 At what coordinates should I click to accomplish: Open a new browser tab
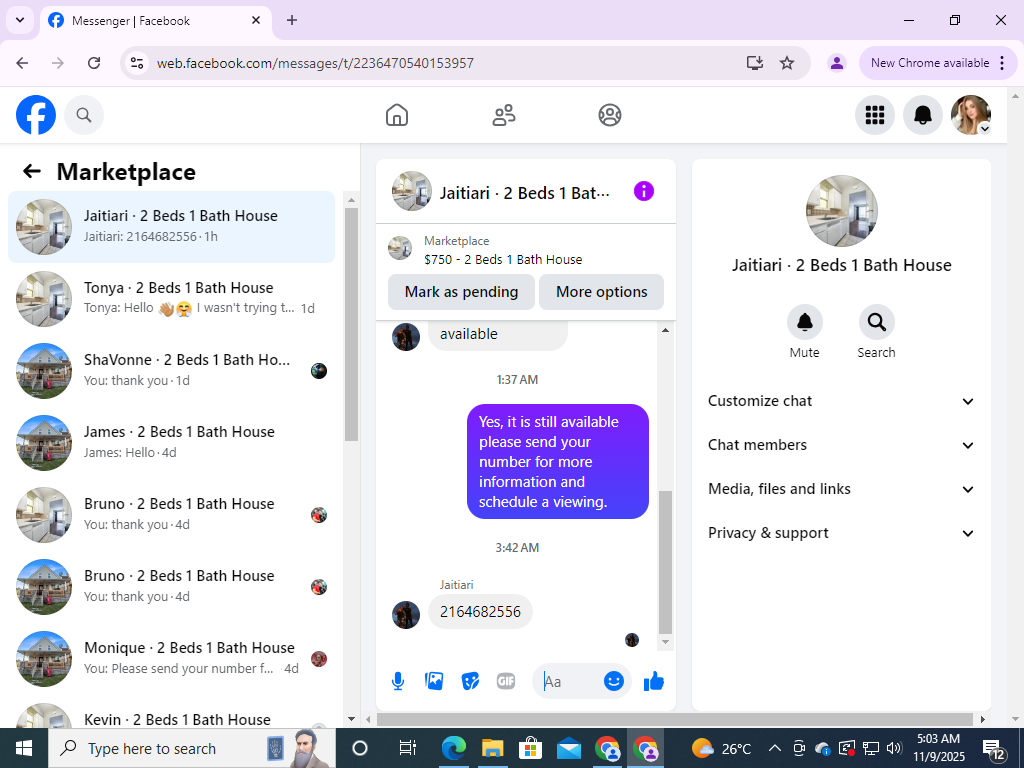click(292, 20)
